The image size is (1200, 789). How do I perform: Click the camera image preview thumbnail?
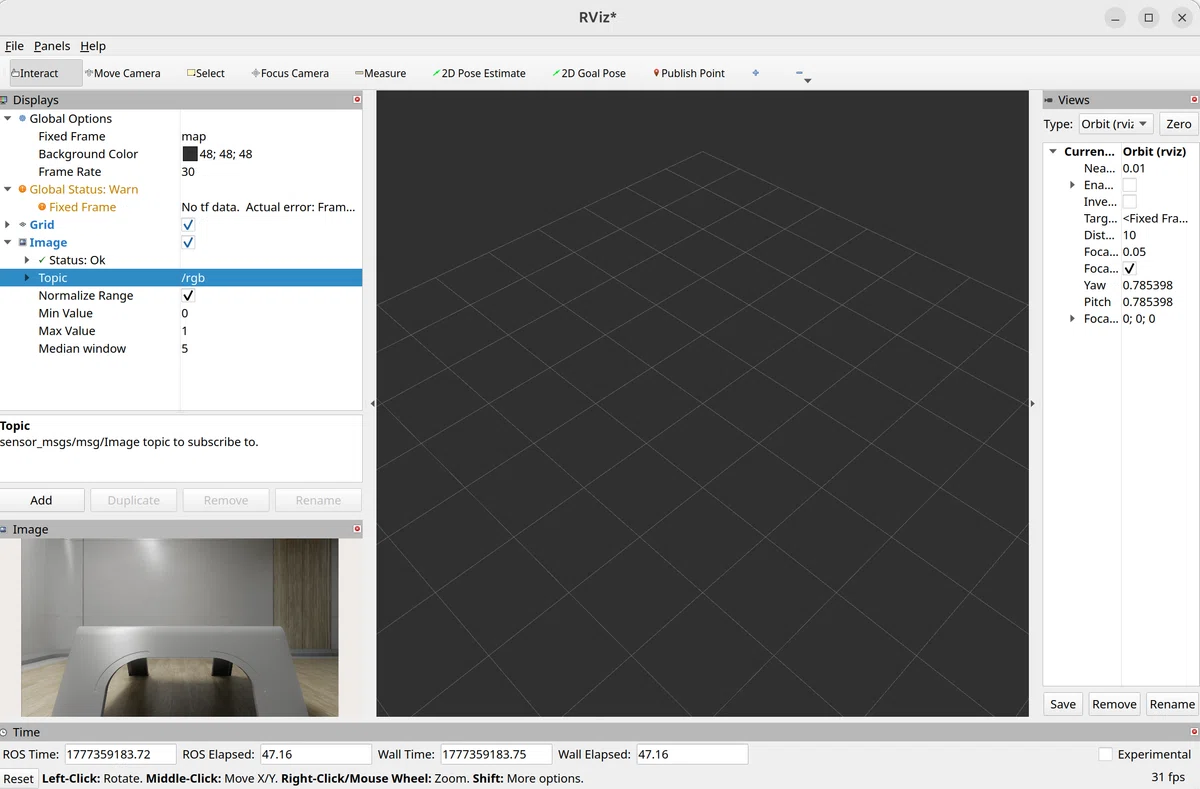click(180, 628)
